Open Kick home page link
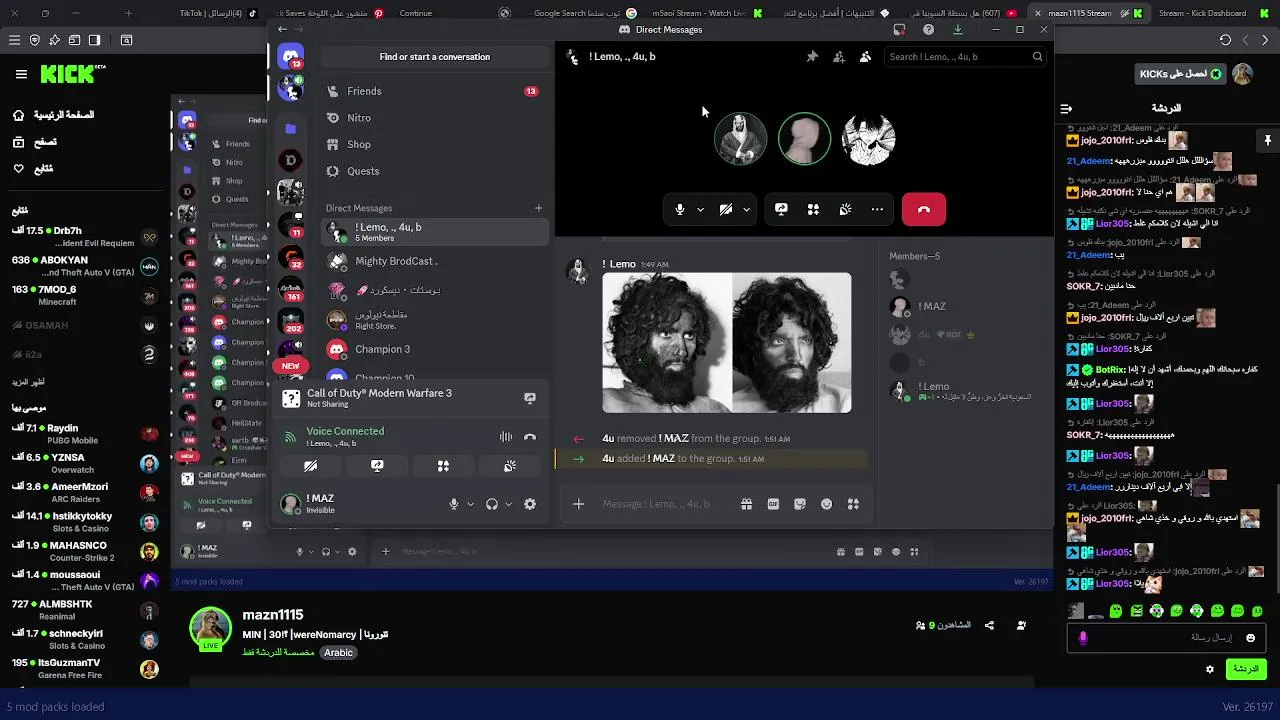1280x720 pixels. (x=54, y=115)
